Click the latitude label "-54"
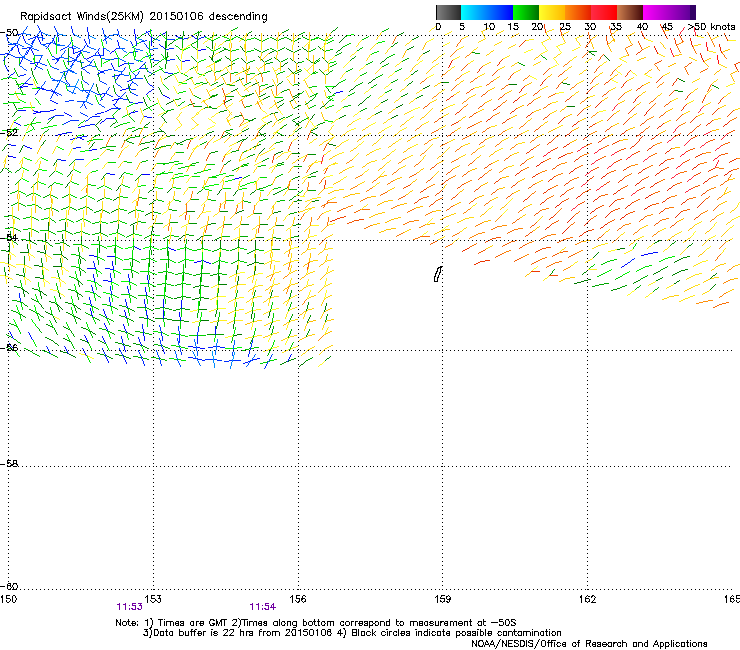This screenshot has width=740, height=650. (x=9, y=237)
